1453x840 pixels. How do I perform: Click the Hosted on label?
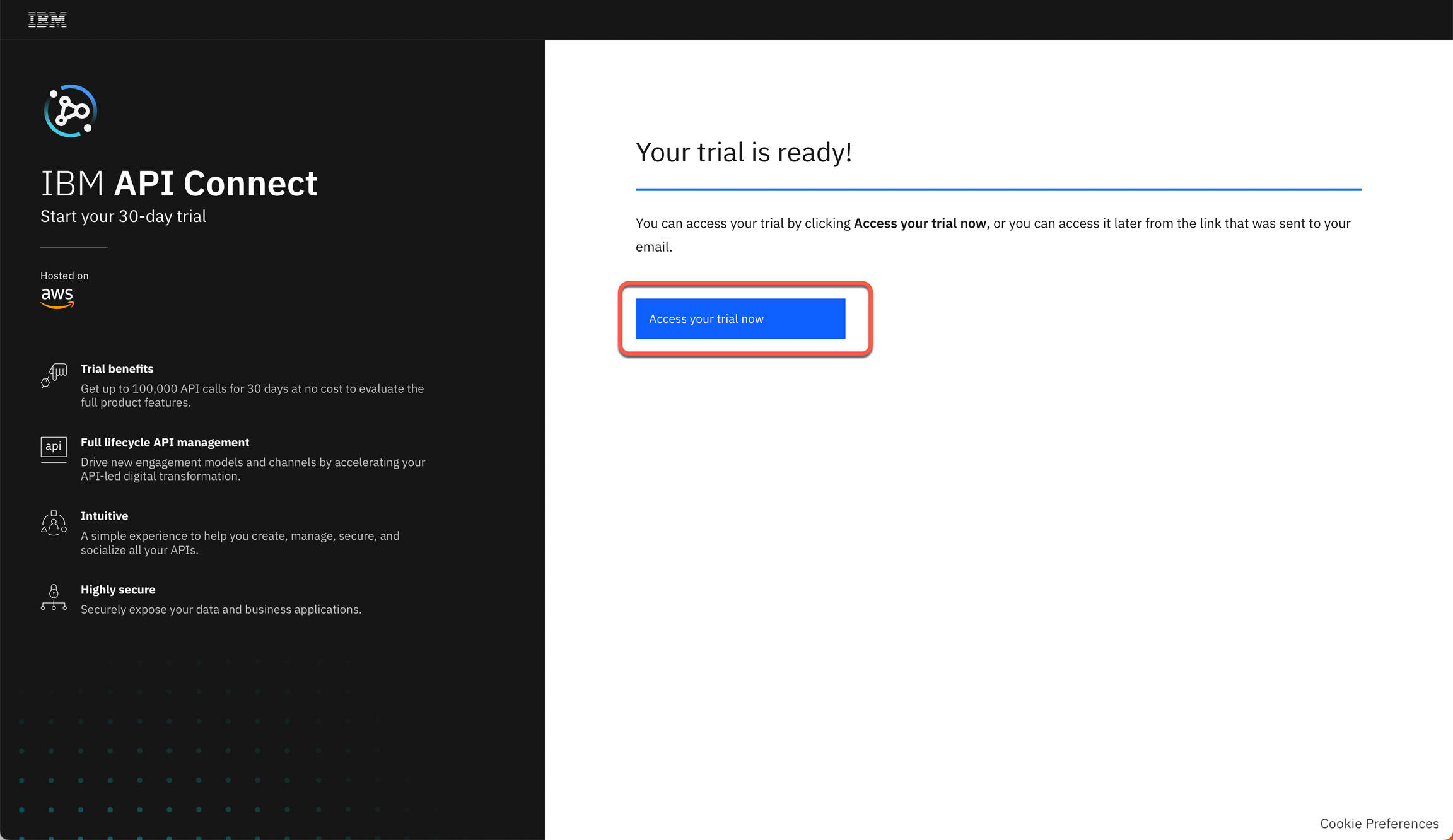click(64, 275)
